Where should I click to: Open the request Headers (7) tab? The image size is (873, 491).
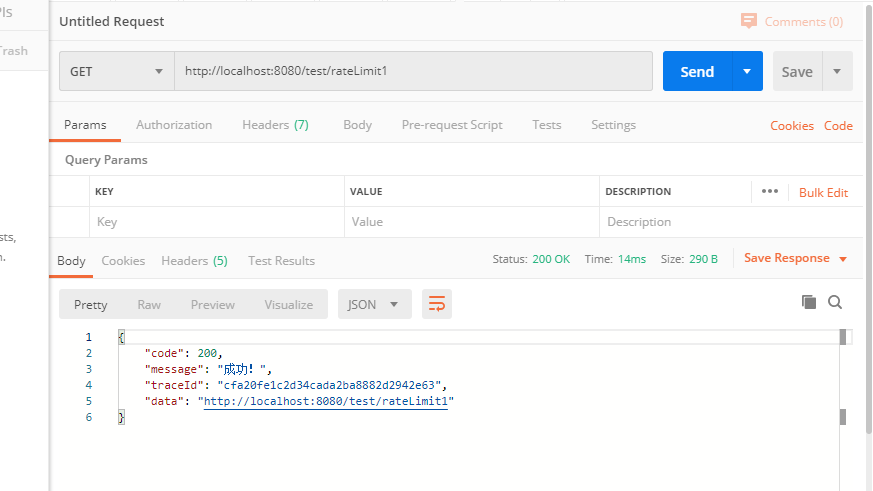275,125
